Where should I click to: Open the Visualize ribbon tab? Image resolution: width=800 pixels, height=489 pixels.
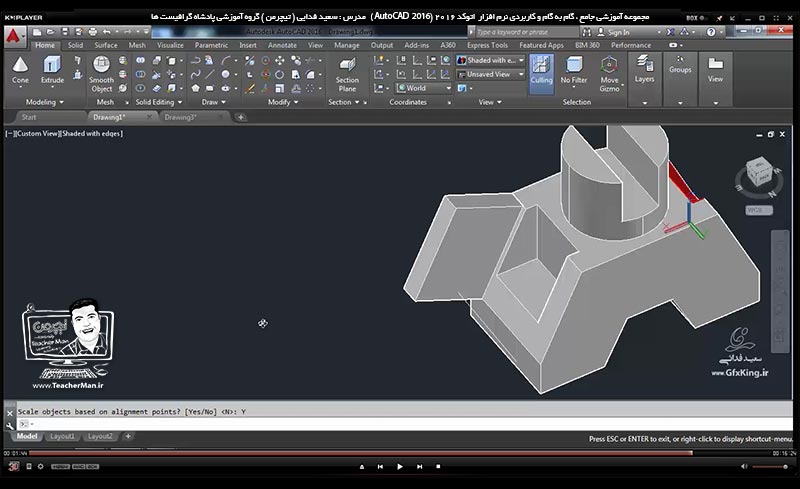(170, 45)
